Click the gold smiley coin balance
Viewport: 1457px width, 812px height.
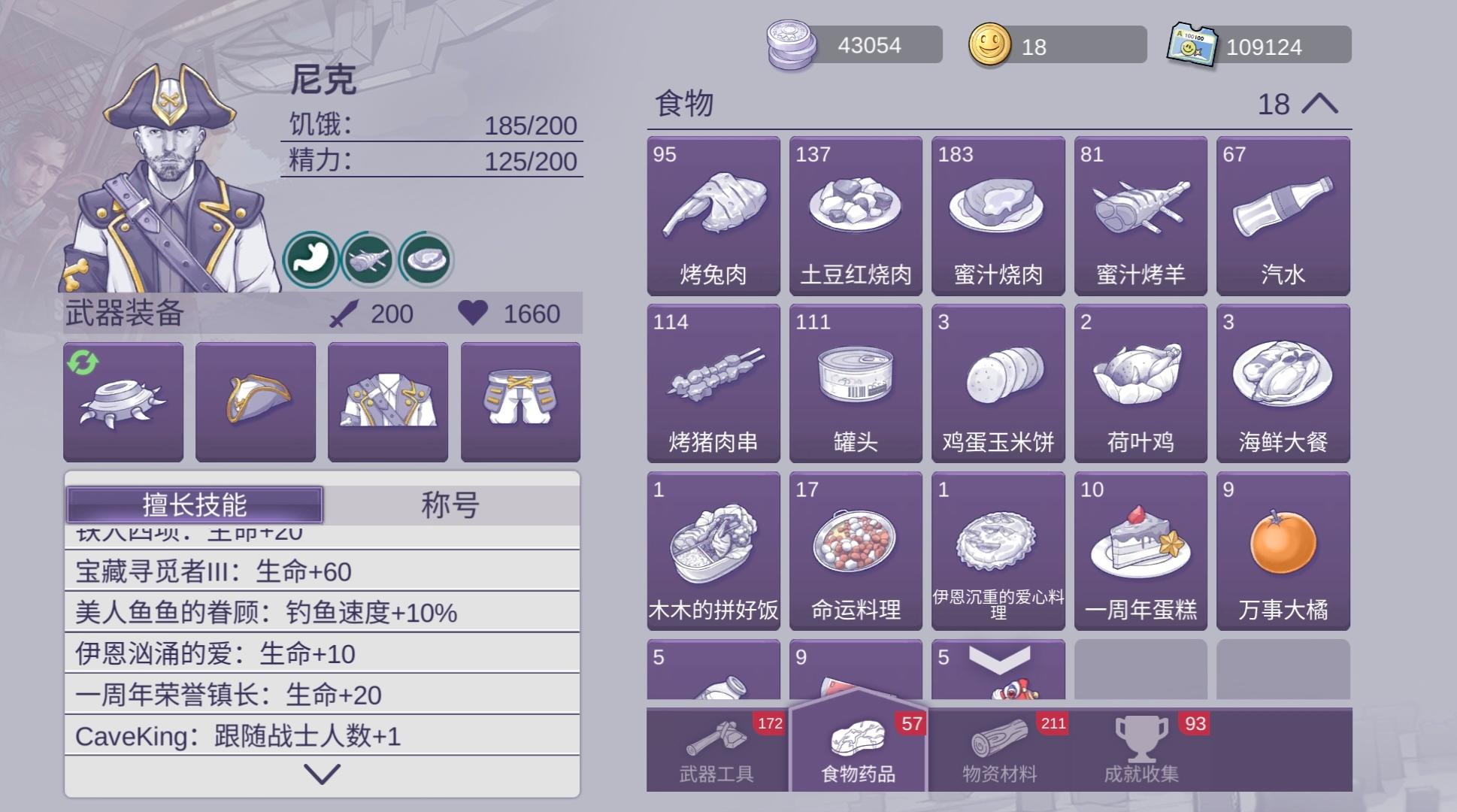pos(1057,45)
